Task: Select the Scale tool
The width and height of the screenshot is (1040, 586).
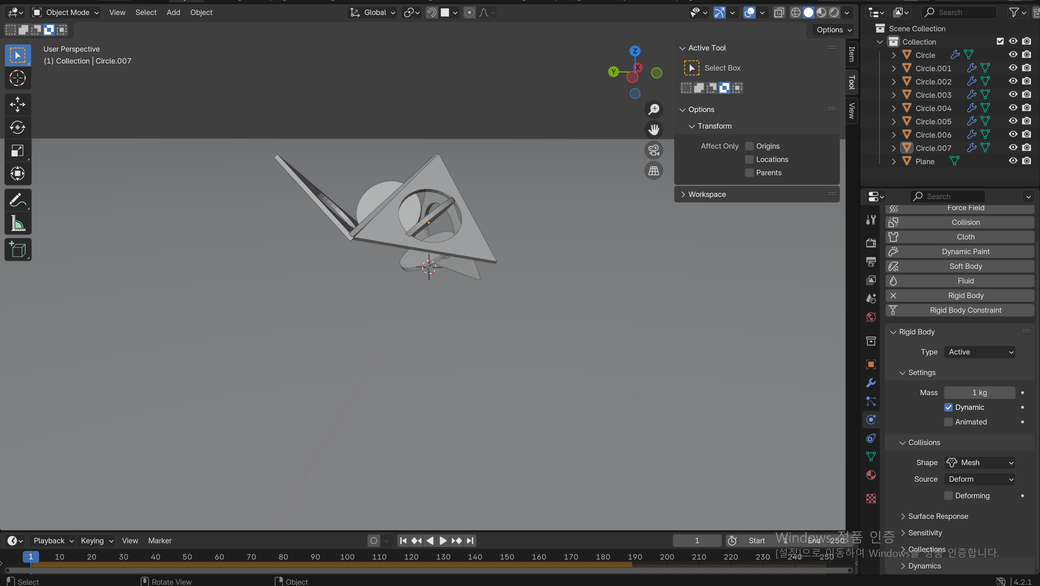Action: [17, 150]
